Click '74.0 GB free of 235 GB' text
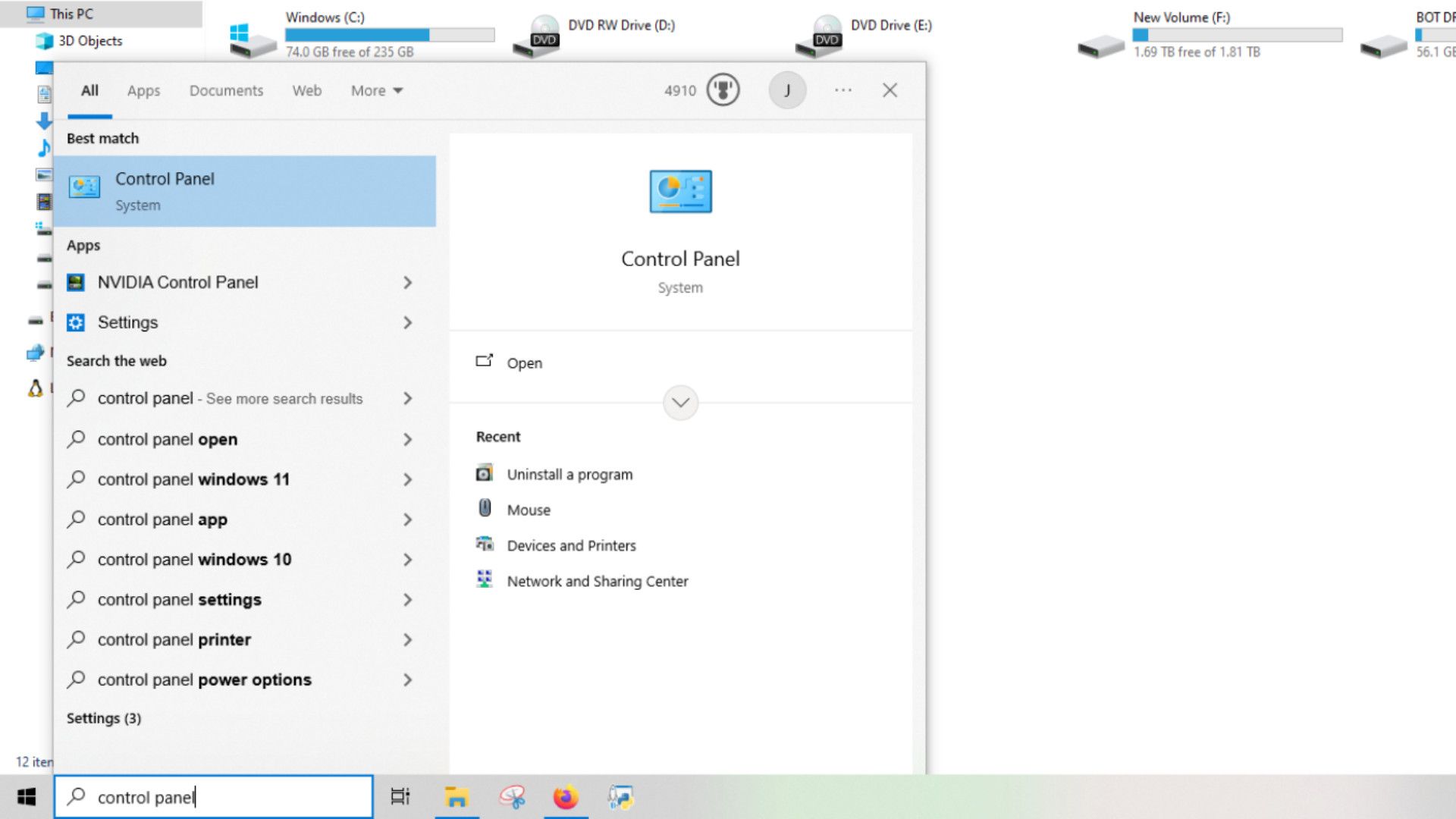 click(350, 52)
